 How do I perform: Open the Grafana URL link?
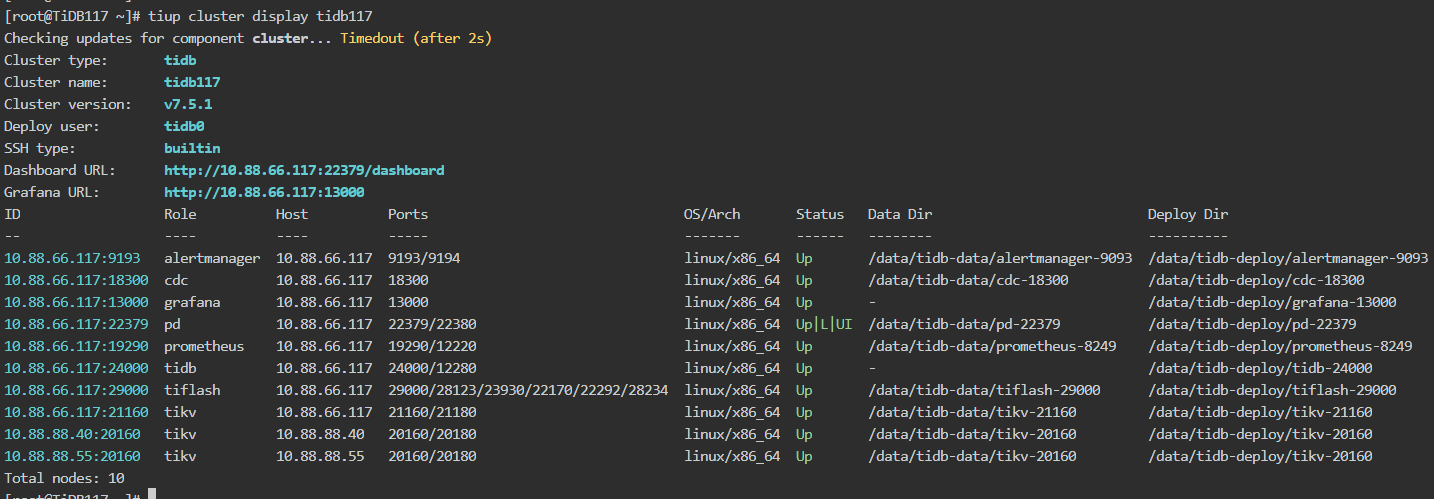264,192
